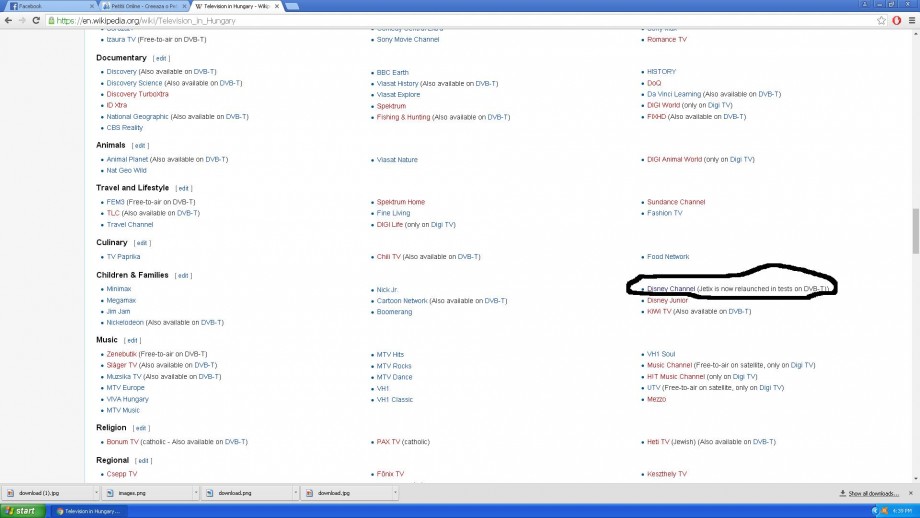Open the Minimax link
Image resolution: width=920 pixels, height=518 pixels.
tap(119, 289)
